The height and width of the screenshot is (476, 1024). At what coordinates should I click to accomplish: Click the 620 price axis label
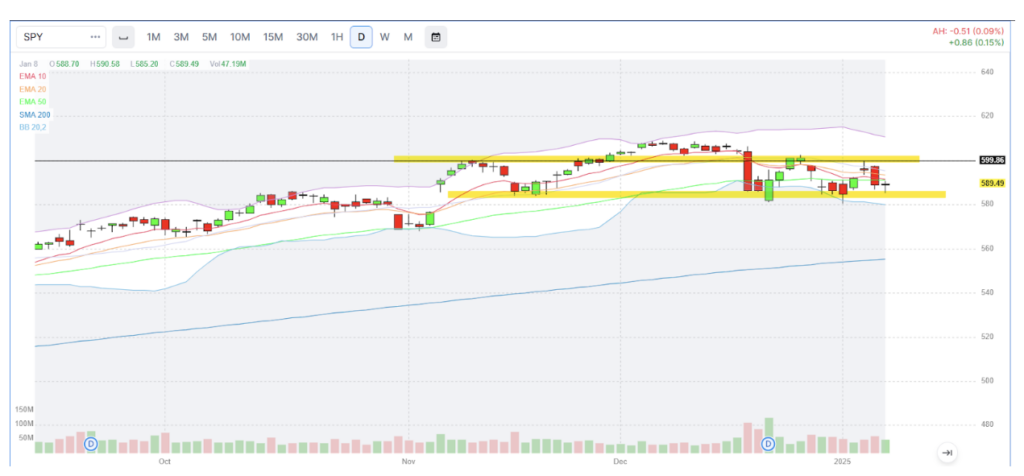pos(987,116)
